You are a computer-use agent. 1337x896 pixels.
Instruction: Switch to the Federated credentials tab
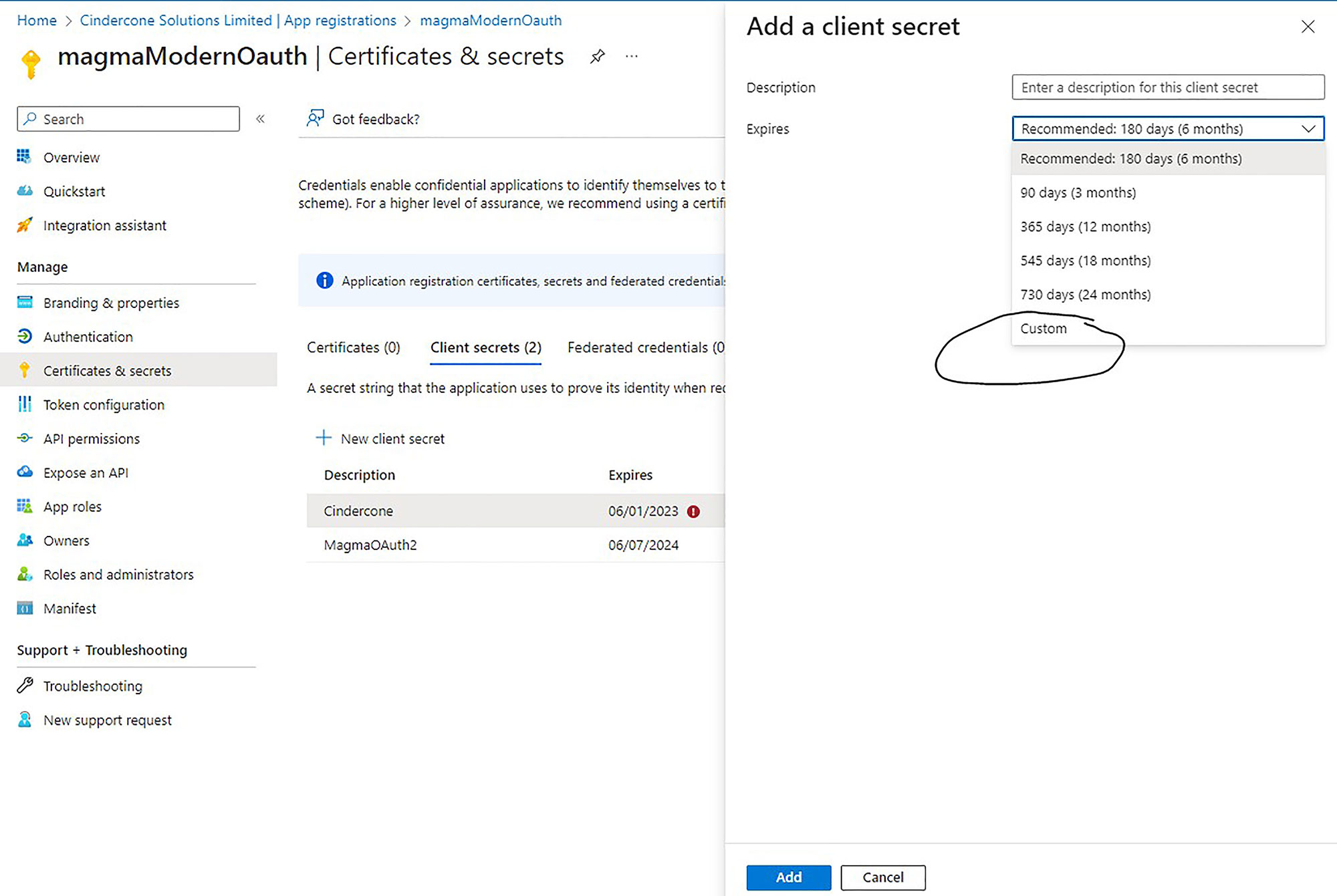(x=646, y=347)
